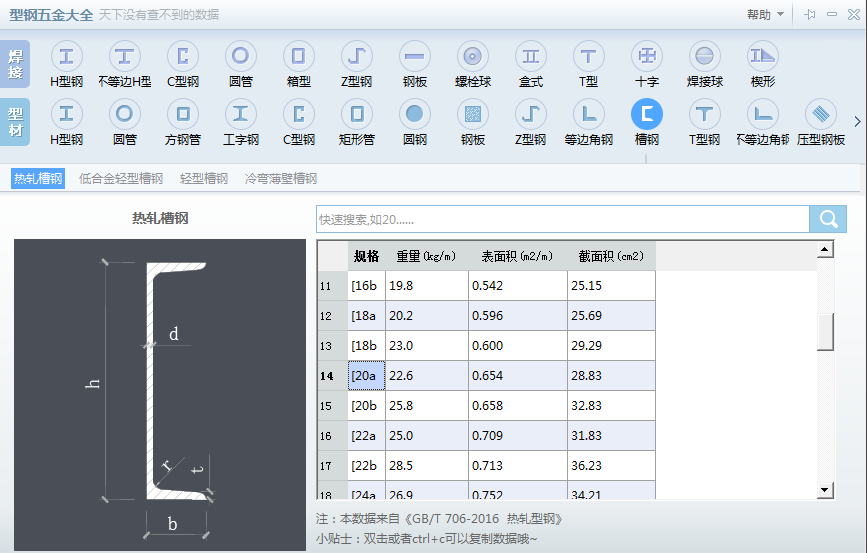Open the 帮助 help dropdown menu
Screen dimensions: 867x553
coord(765,15)
